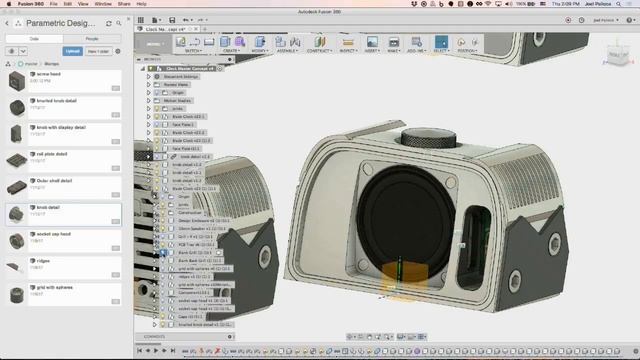Image resolution: width=640 pixels, height=360 pixels.
Task: Switch to the Data tab
Action: click(34, 39)
